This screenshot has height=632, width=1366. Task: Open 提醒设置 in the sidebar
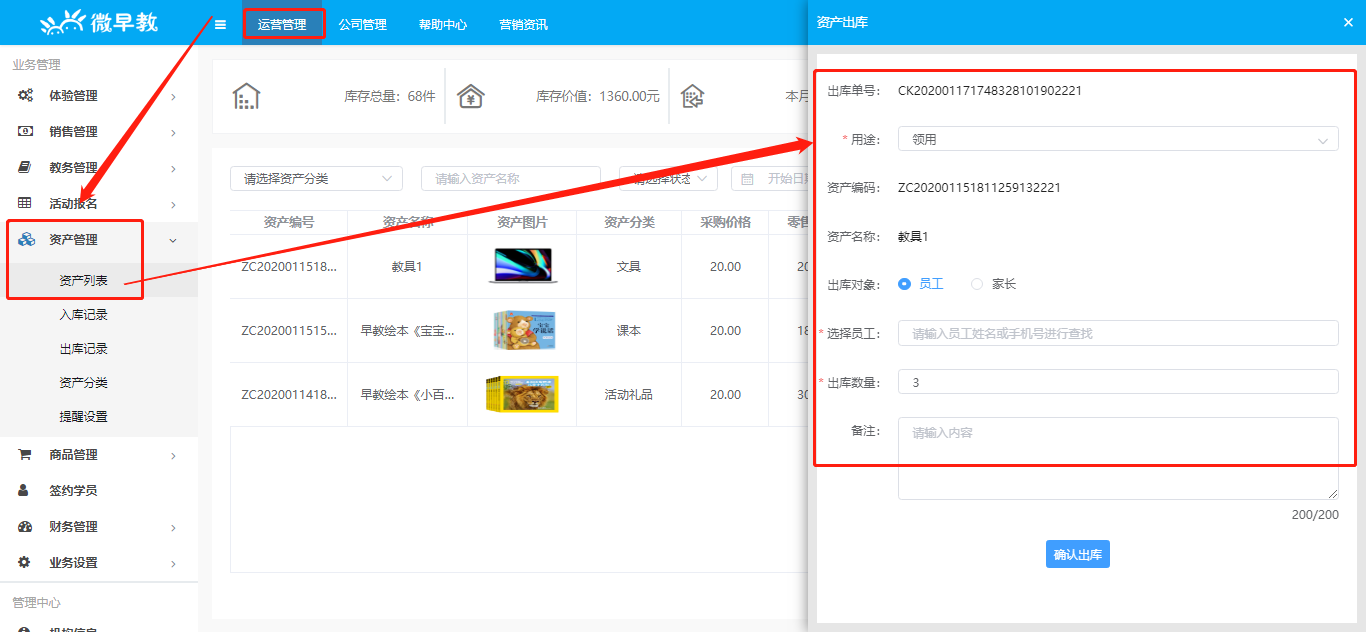click(84, 417)
